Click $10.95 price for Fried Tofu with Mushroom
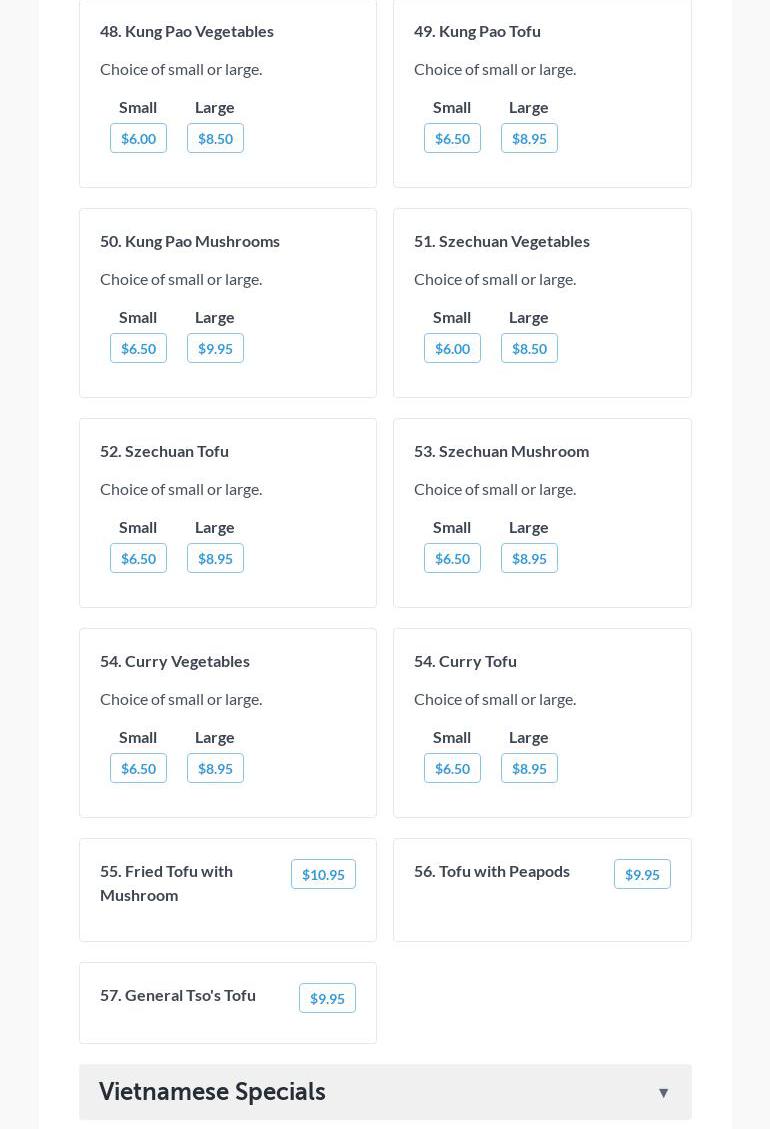The image size is (770, 1129). point(323,874)
